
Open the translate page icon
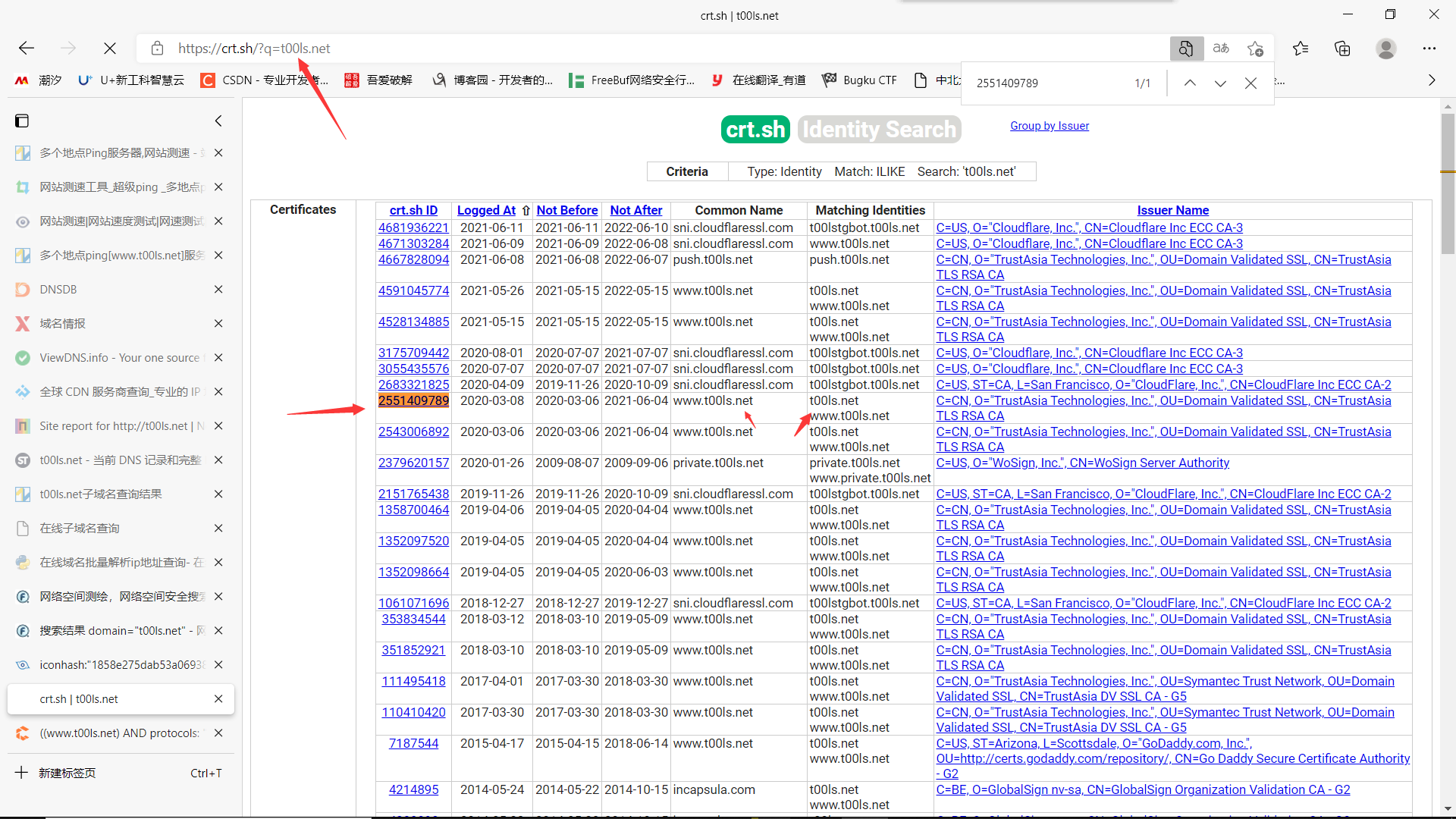pyautogui.click(x=1221, y=49)
